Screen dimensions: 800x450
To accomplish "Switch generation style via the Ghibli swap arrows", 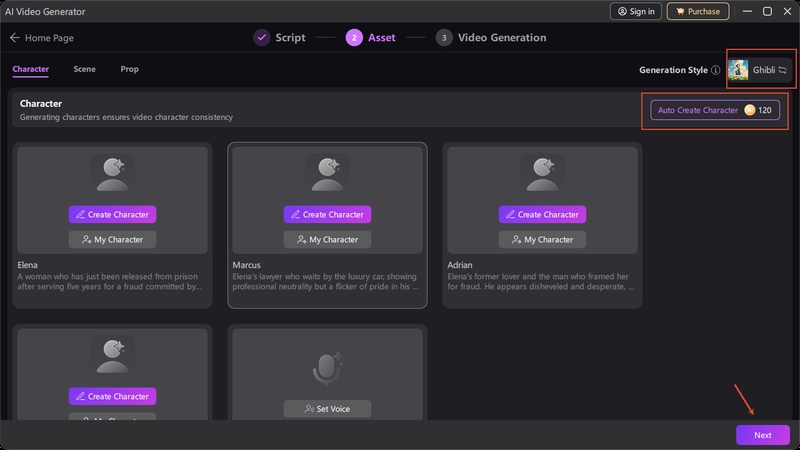I will (783, 70).
